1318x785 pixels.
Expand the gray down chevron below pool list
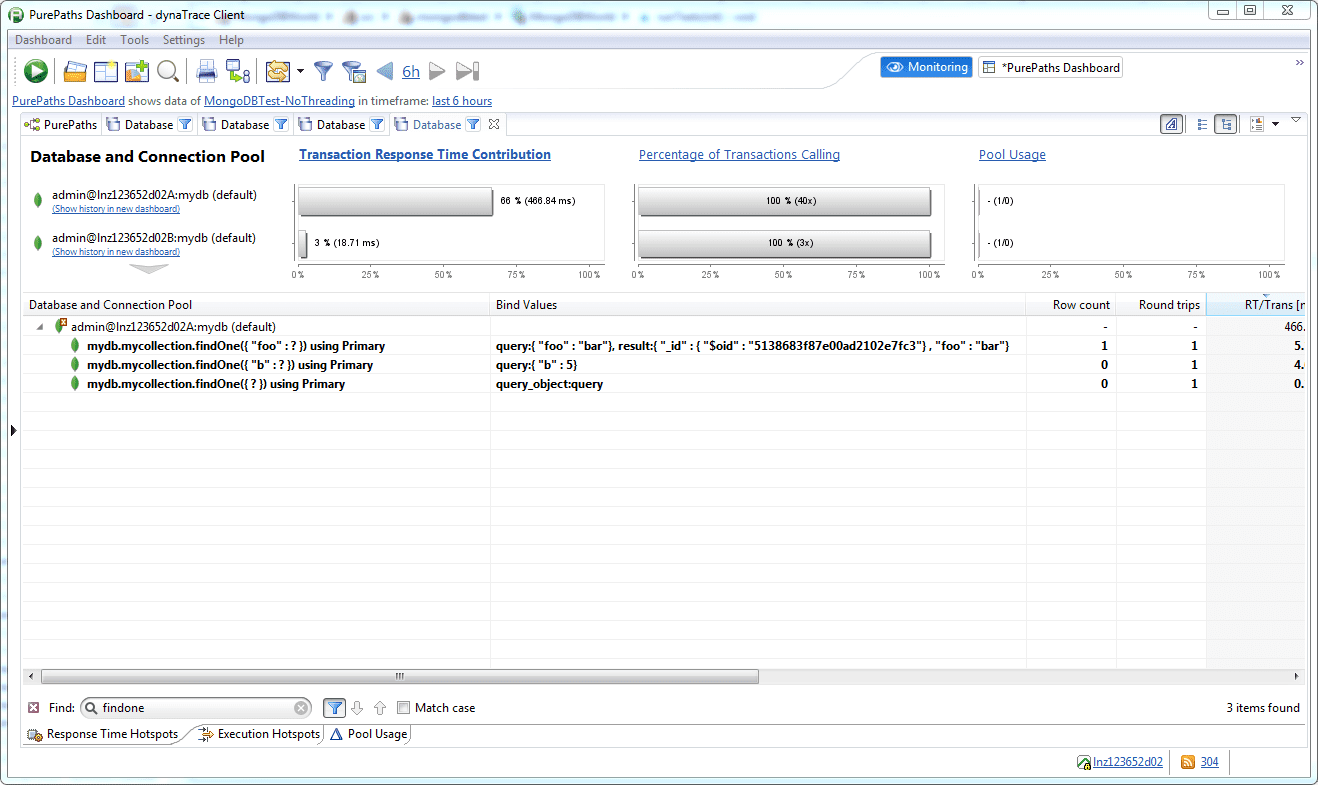click(150, 268)
